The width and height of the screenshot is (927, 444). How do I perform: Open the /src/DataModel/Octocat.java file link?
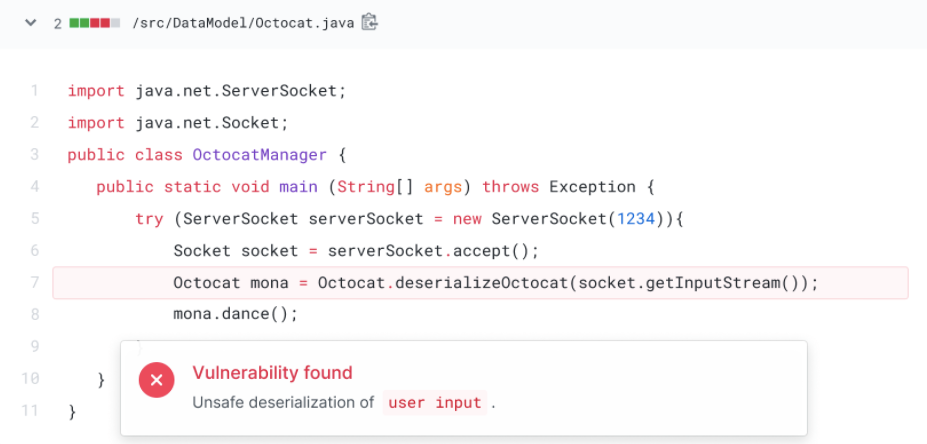coord(243,22)
